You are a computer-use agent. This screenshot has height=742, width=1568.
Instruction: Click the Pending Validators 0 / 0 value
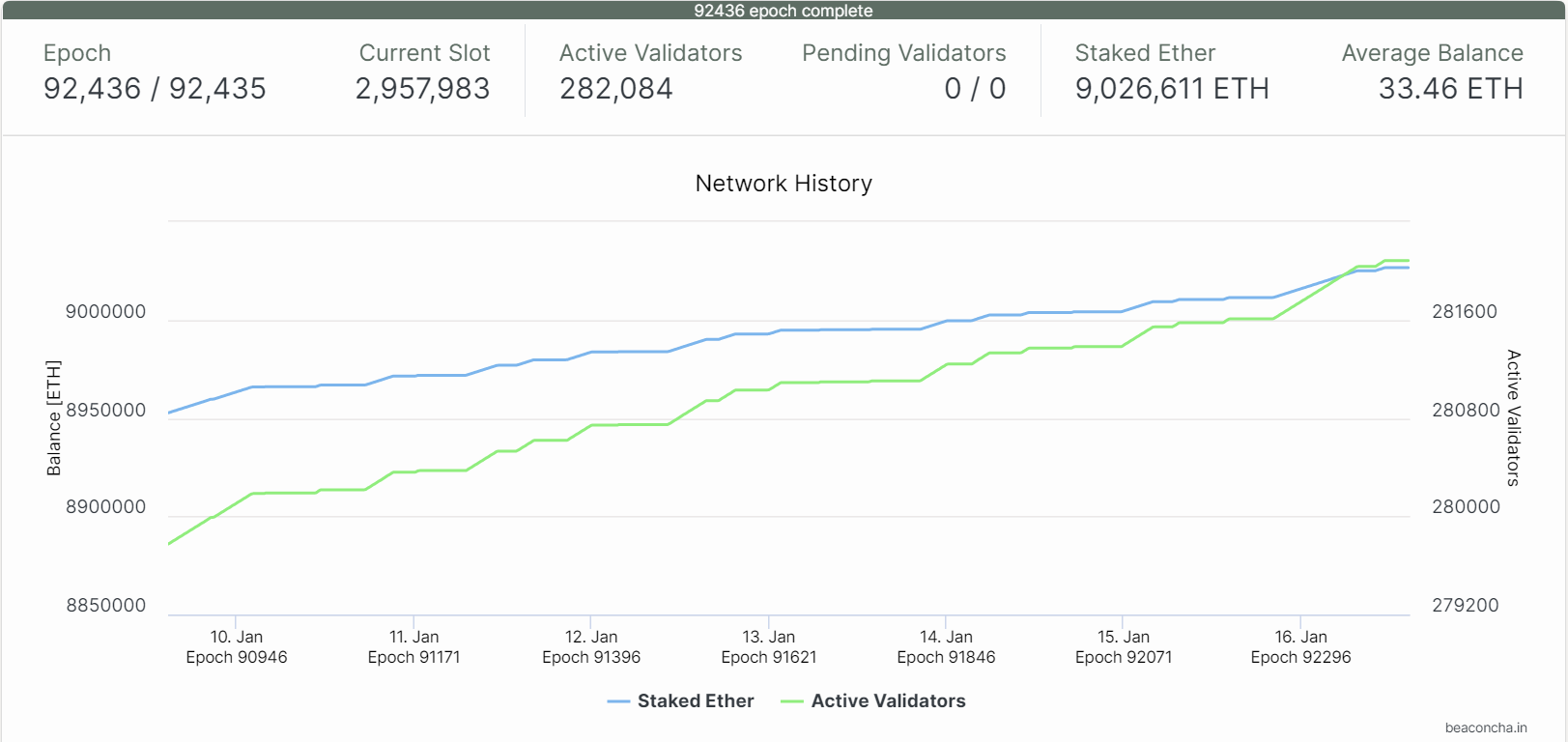point(974,89)
